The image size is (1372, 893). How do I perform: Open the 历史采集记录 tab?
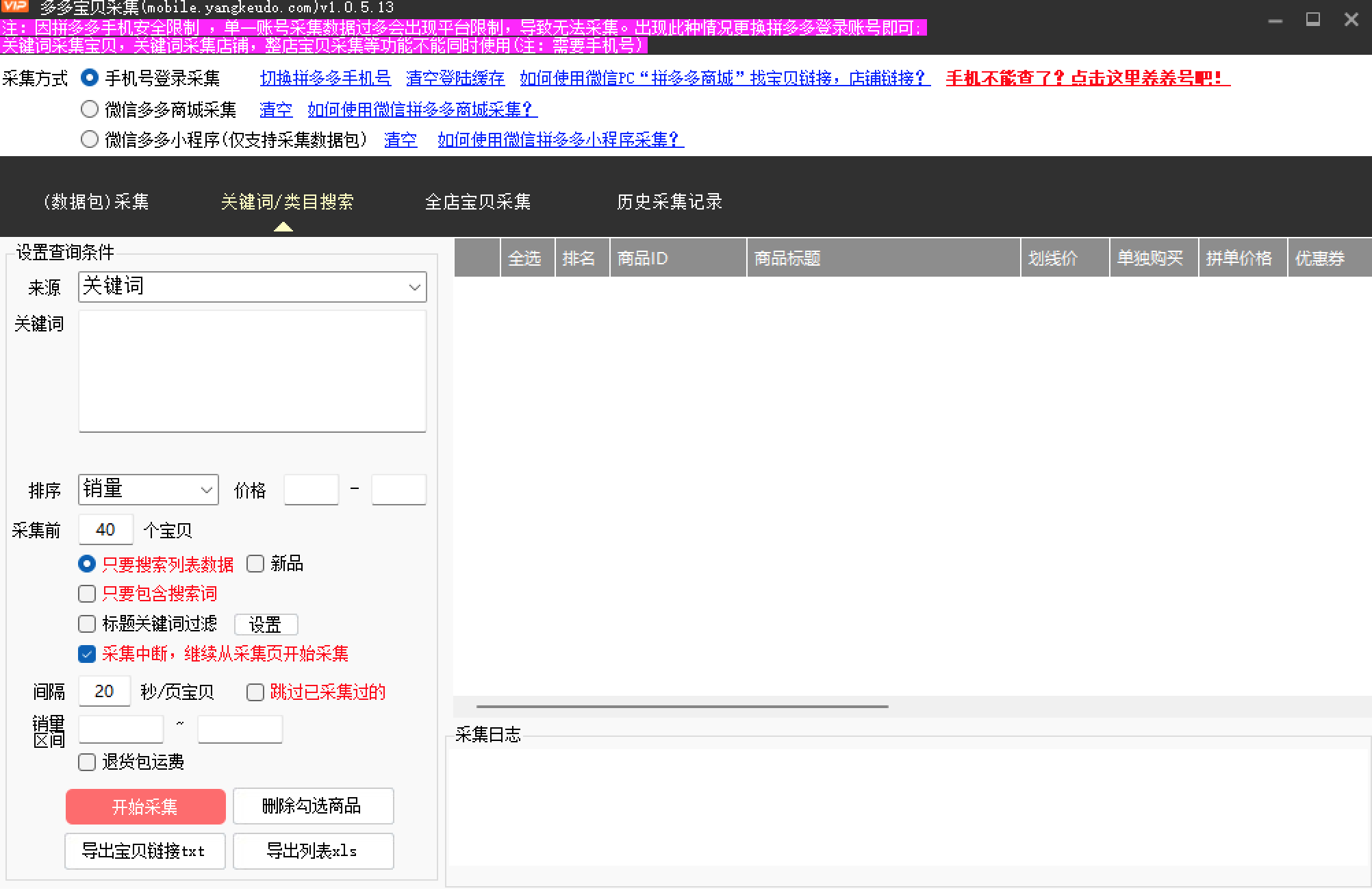(x=670, y=202)
